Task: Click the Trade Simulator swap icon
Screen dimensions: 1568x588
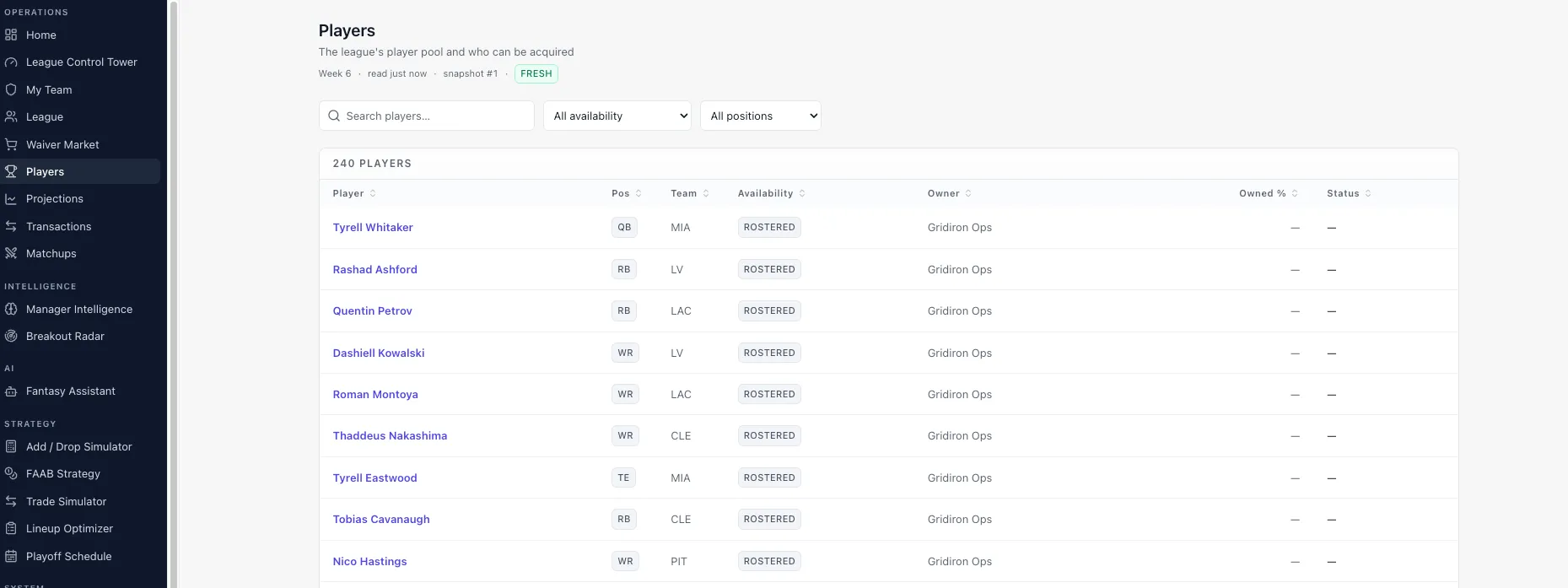Action: pyautogui.click(x=11, y=501)
